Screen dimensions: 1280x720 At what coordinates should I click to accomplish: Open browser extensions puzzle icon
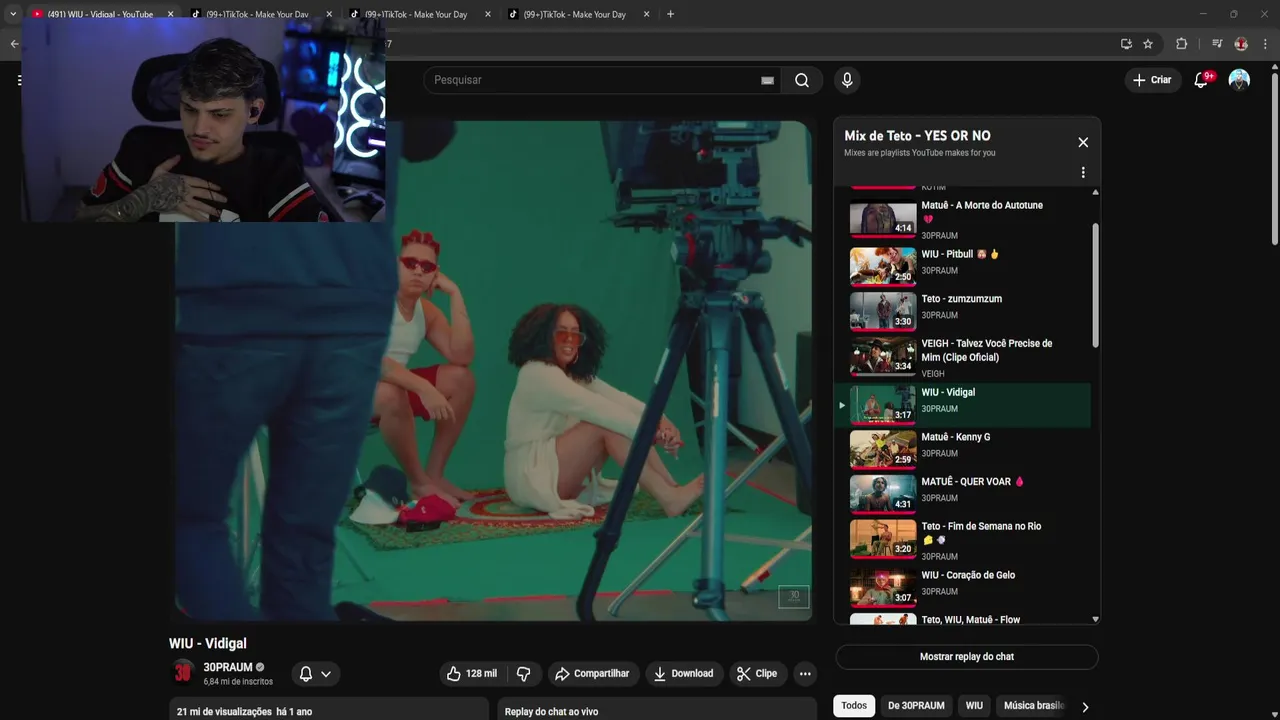[1181, 44]
